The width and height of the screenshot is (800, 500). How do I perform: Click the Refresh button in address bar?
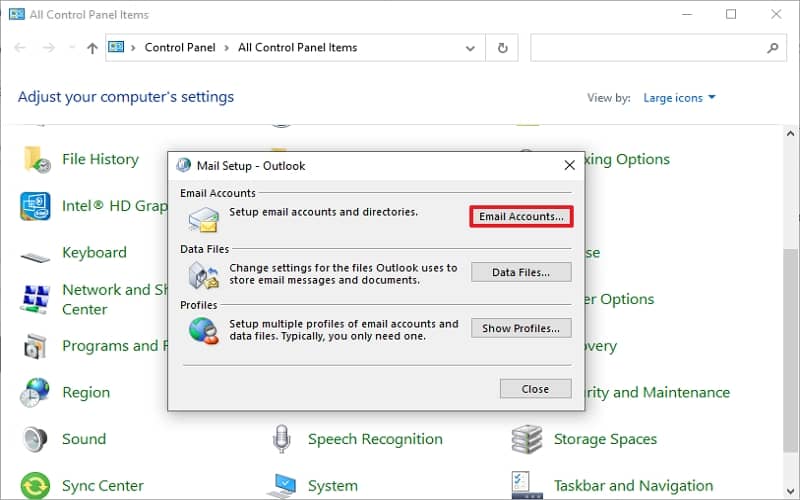(x=502, y=48)
